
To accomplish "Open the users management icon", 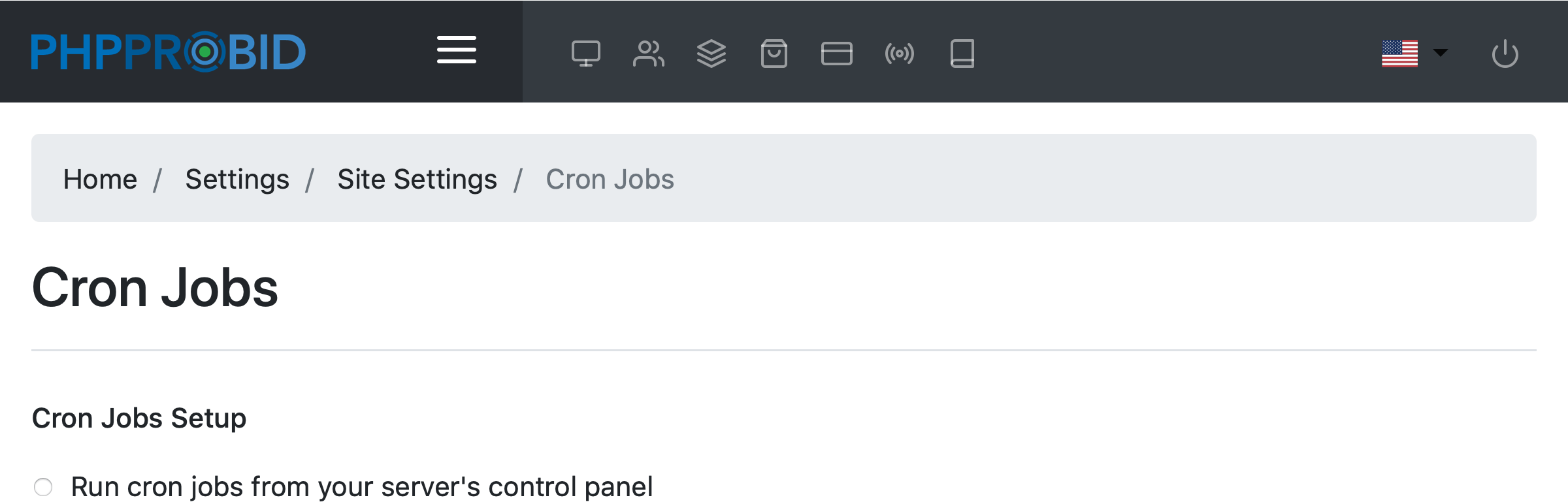I will coord(648,54).
